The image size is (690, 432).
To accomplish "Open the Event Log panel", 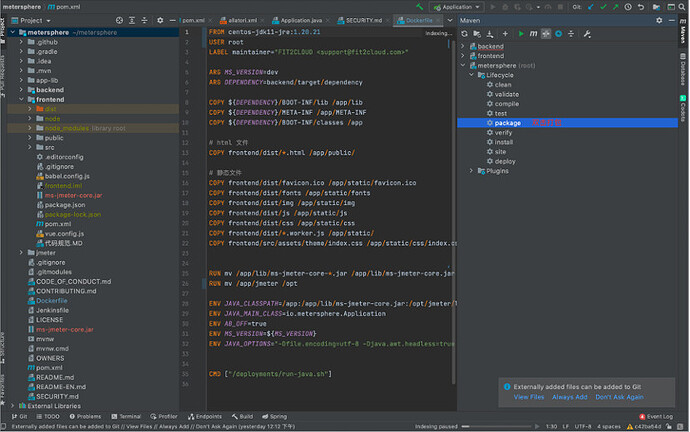I will pos(656,416).
